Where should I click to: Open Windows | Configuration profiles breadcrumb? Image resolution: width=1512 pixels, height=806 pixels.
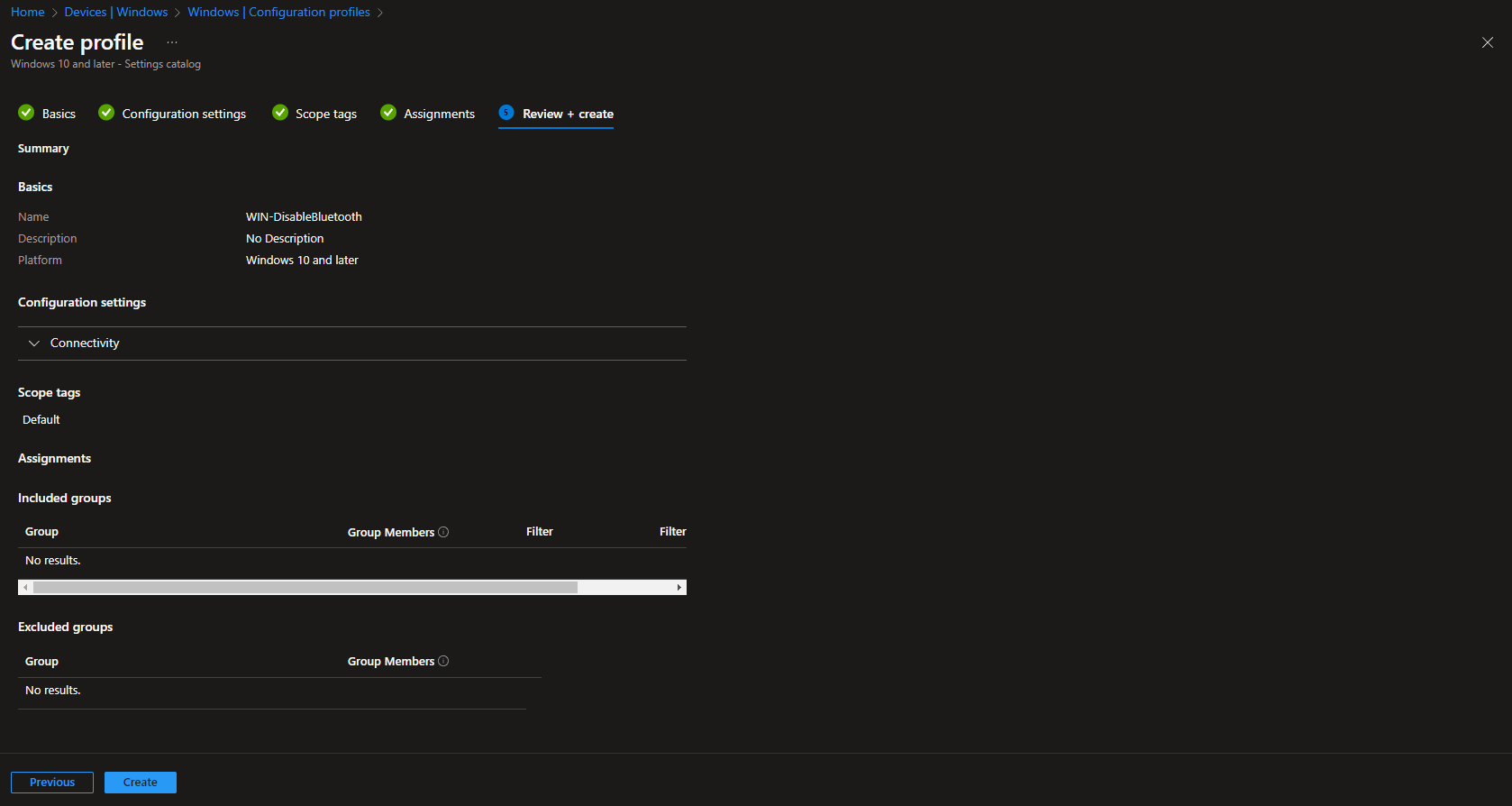(x=279, y=12)
